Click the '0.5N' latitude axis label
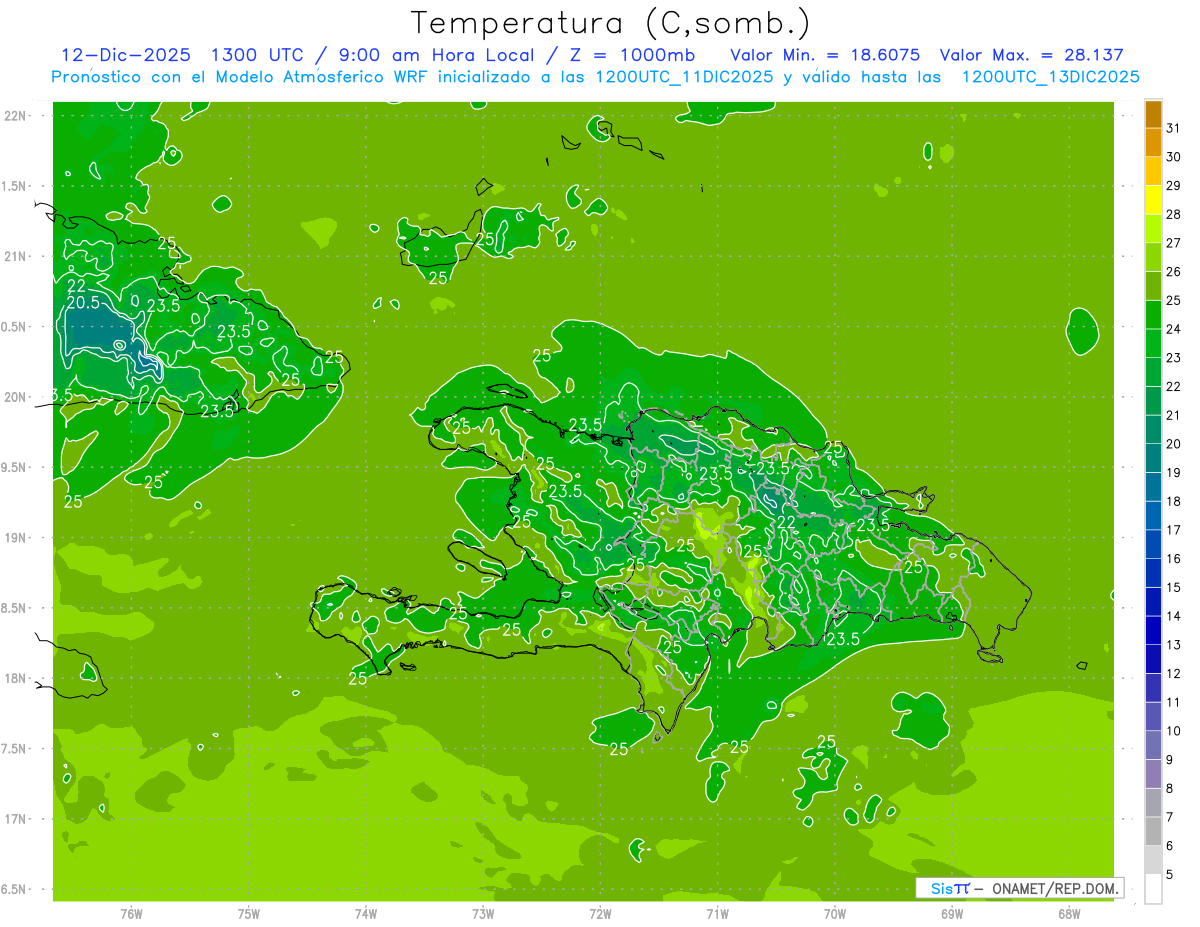Image resolution: width=1200 pixels, height=927 pixels. pyautogui.click(x=14, y=327)
